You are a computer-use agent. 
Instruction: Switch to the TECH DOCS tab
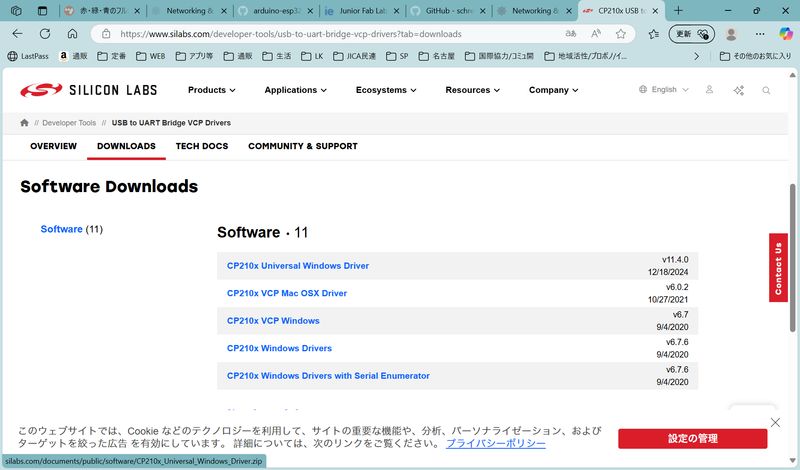pos(202,146)
